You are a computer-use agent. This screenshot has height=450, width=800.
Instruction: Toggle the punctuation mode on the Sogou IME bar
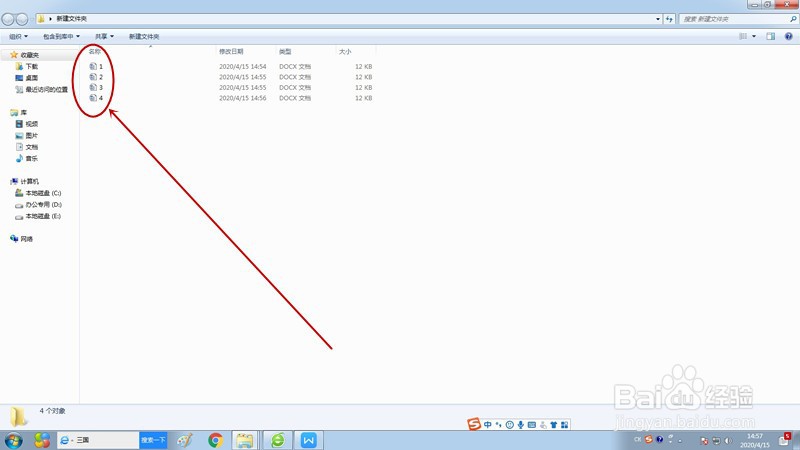coord(498,424)
